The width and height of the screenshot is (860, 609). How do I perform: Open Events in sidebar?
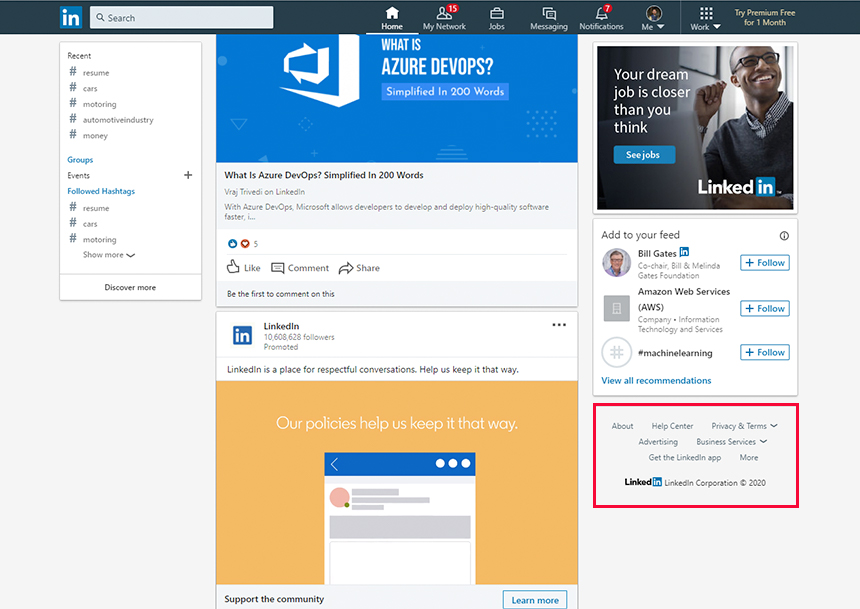[x=78, y=176]
